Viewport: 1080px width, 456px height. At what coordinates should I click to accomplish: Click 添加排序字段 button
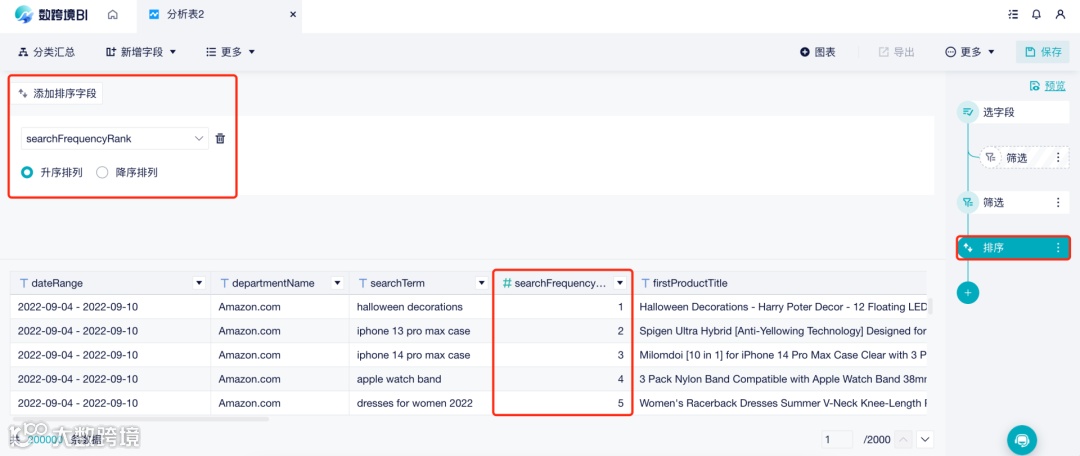click(56, 94)
